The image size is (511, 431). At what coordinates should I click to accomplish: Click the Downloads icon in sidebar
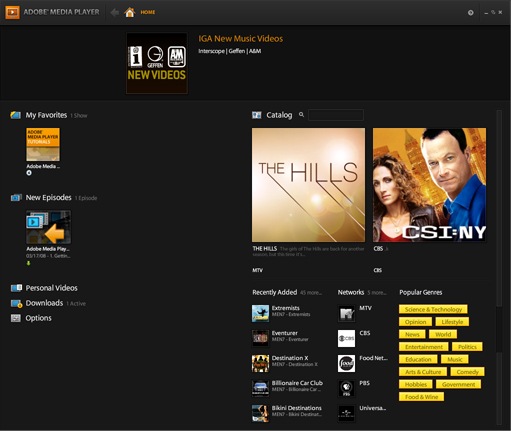[x=16, y=303]
